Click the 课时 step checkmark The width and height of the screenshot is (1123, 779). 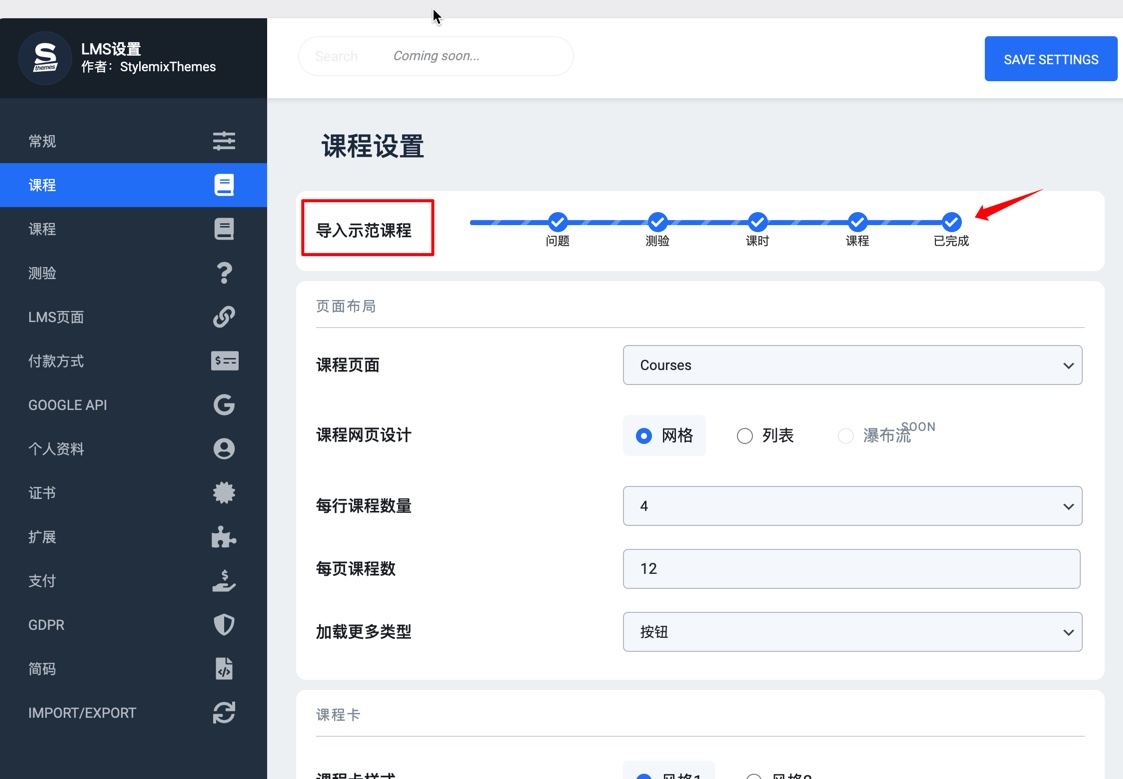(758, 222)
